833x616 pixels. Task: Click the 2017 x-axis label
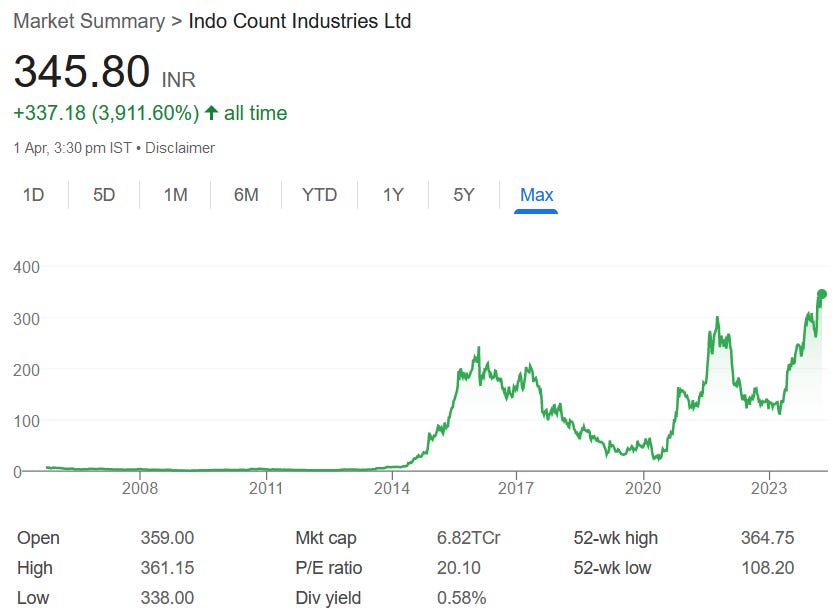516,489
